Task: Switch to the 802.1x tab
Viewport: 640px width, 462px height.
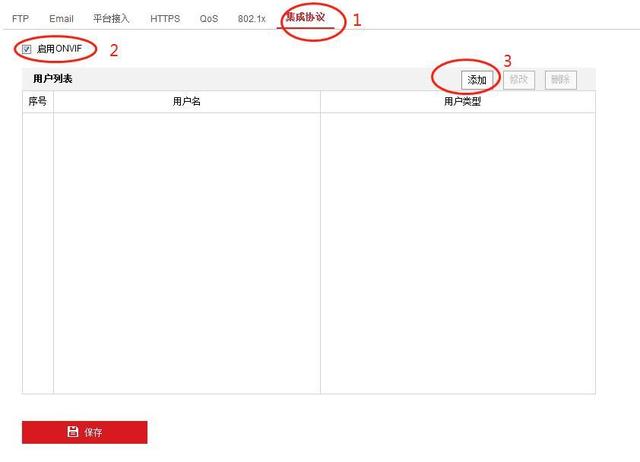Action: 251,19
